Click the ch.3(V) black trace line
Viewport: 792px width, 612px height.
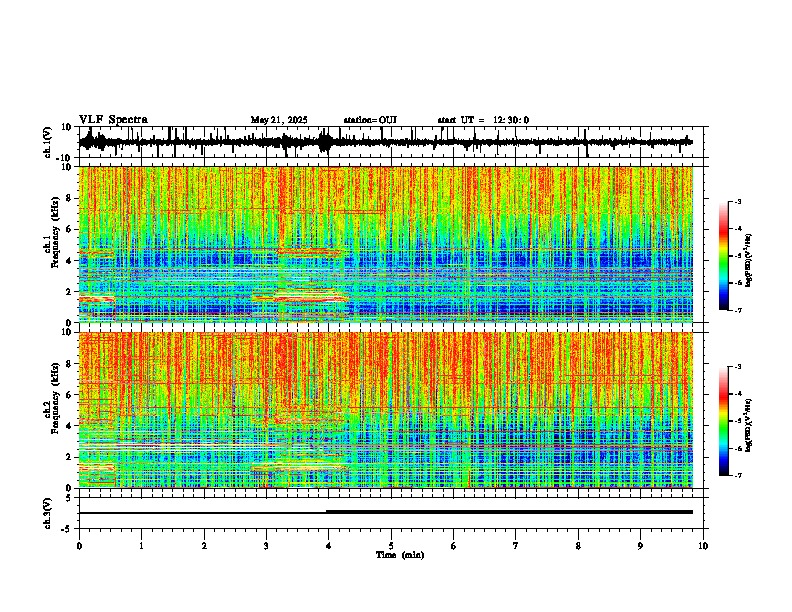[x=386, y=512]
